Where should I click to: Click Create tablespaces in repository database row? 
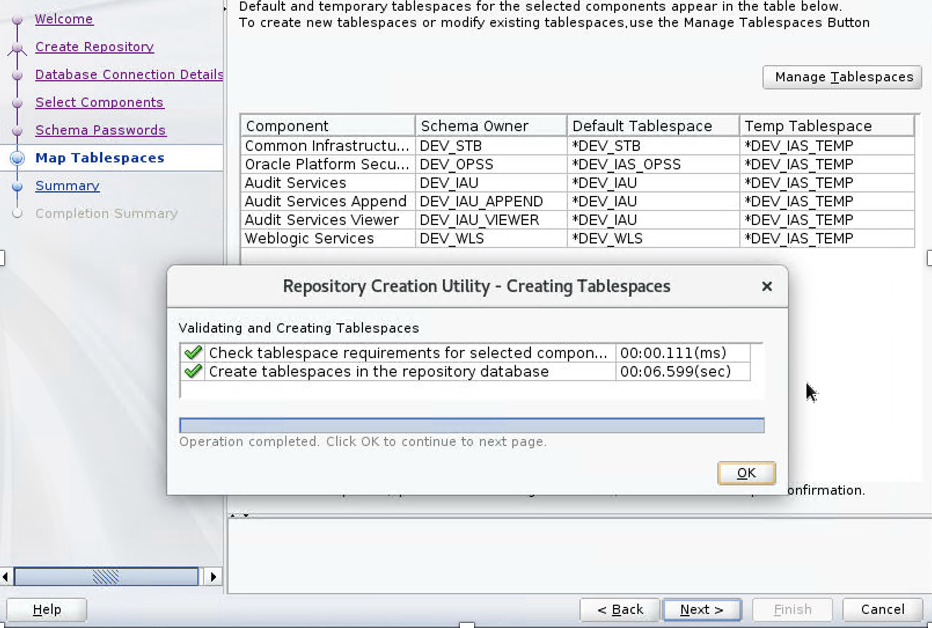pyautogui.click(x=465, y=371)
